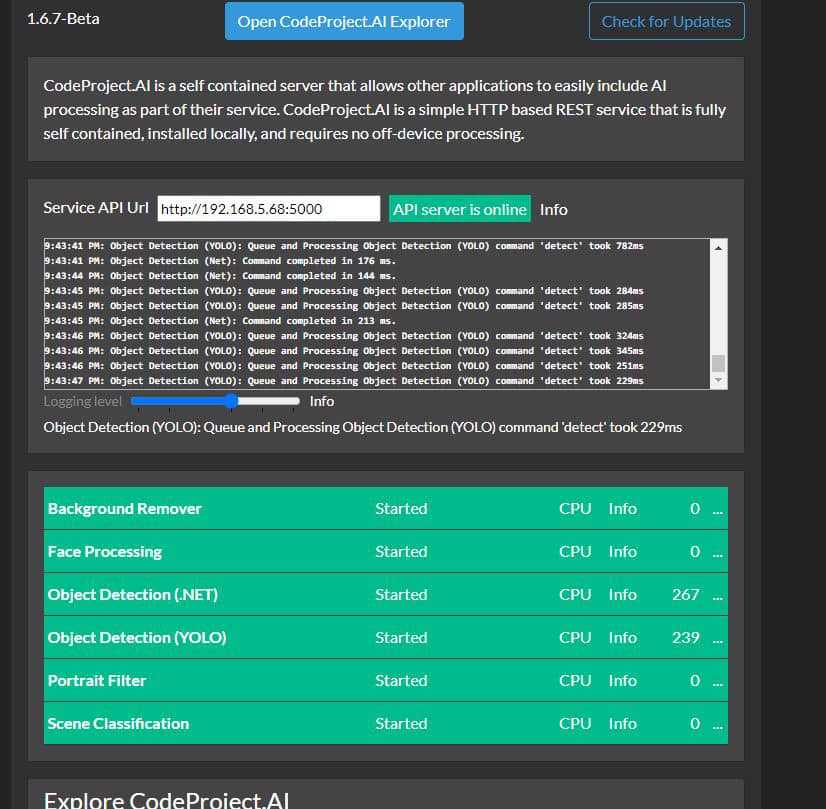
Task: Click CPU label in Object Detection (.NET) row
Action: click(x=575, y=595)
